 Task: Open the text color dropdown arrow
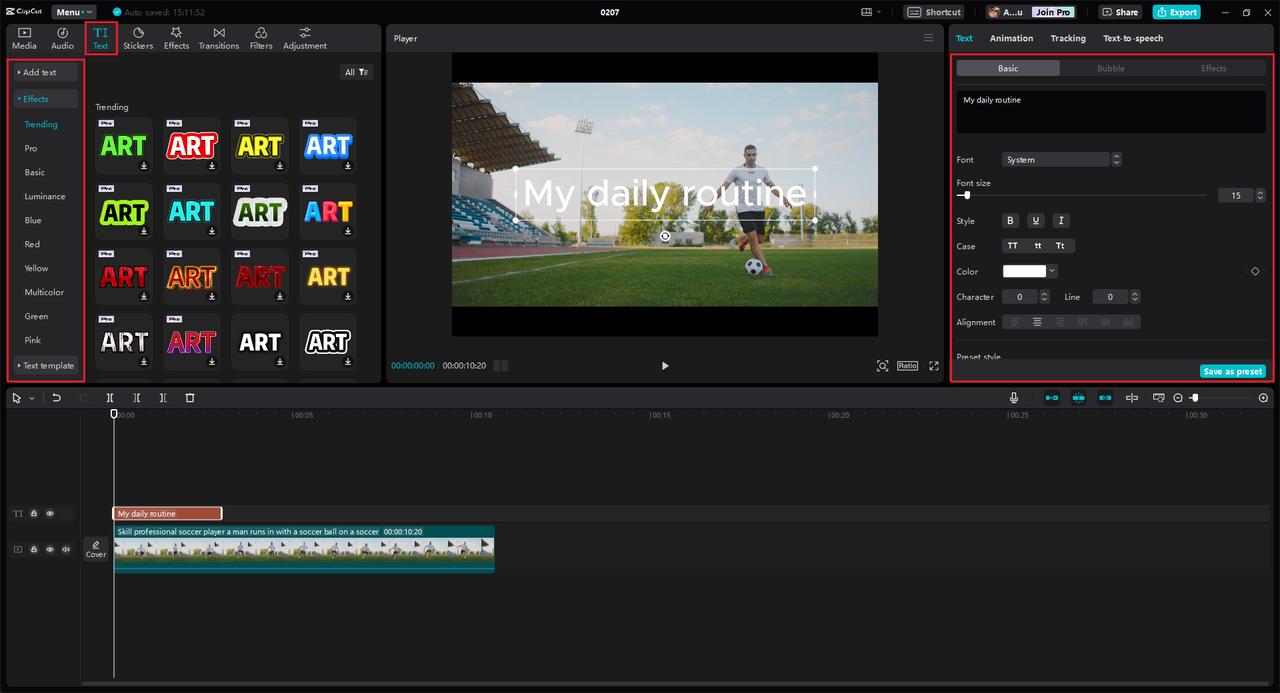click(x=1052, y=271)
